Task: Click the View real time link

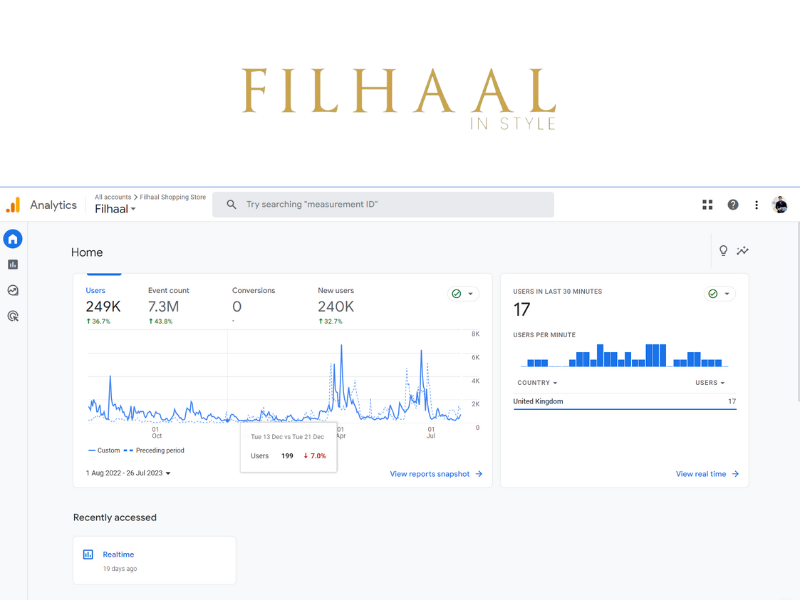Action: click(x=707, y=474)
